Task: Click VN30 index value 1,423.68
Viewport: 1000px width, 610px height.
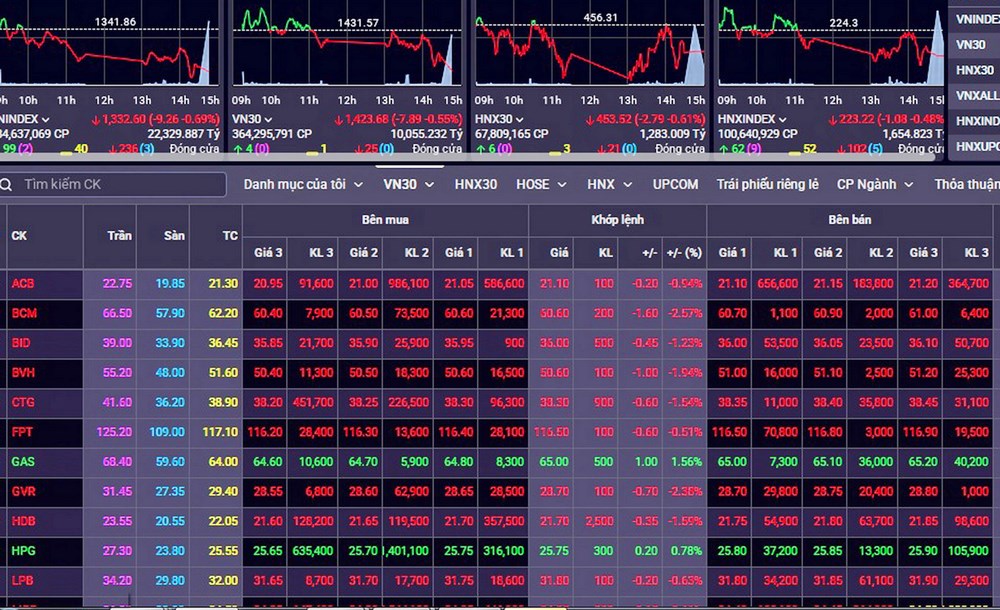Action: coord(367,119)
